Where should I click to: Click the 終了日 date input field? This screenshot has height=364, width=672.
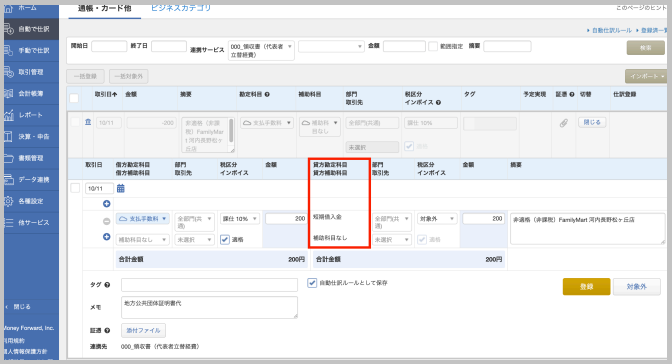(168, 46)
